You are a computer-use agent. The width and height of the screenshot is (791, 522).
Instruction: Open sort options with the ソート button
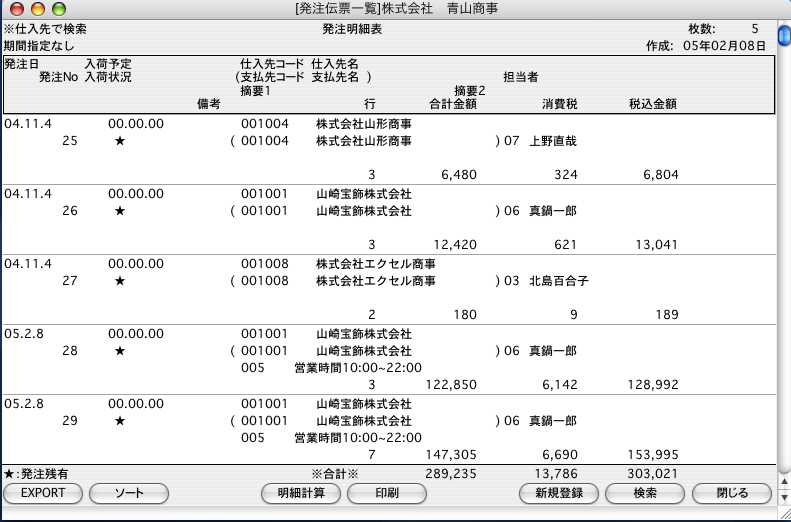pos(128,493)
